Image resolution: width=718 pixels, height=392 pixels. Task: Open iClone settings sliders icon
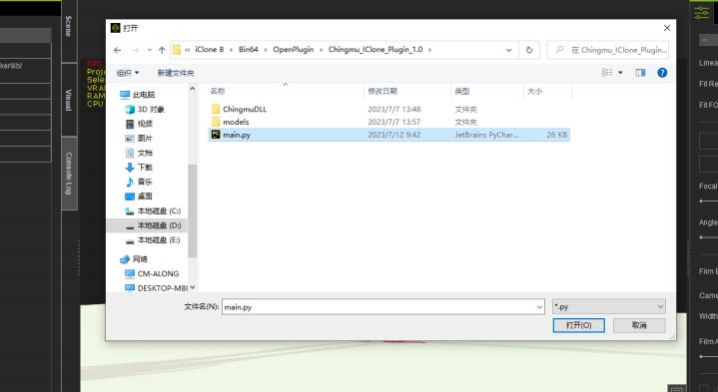click(x=702, y=12)
